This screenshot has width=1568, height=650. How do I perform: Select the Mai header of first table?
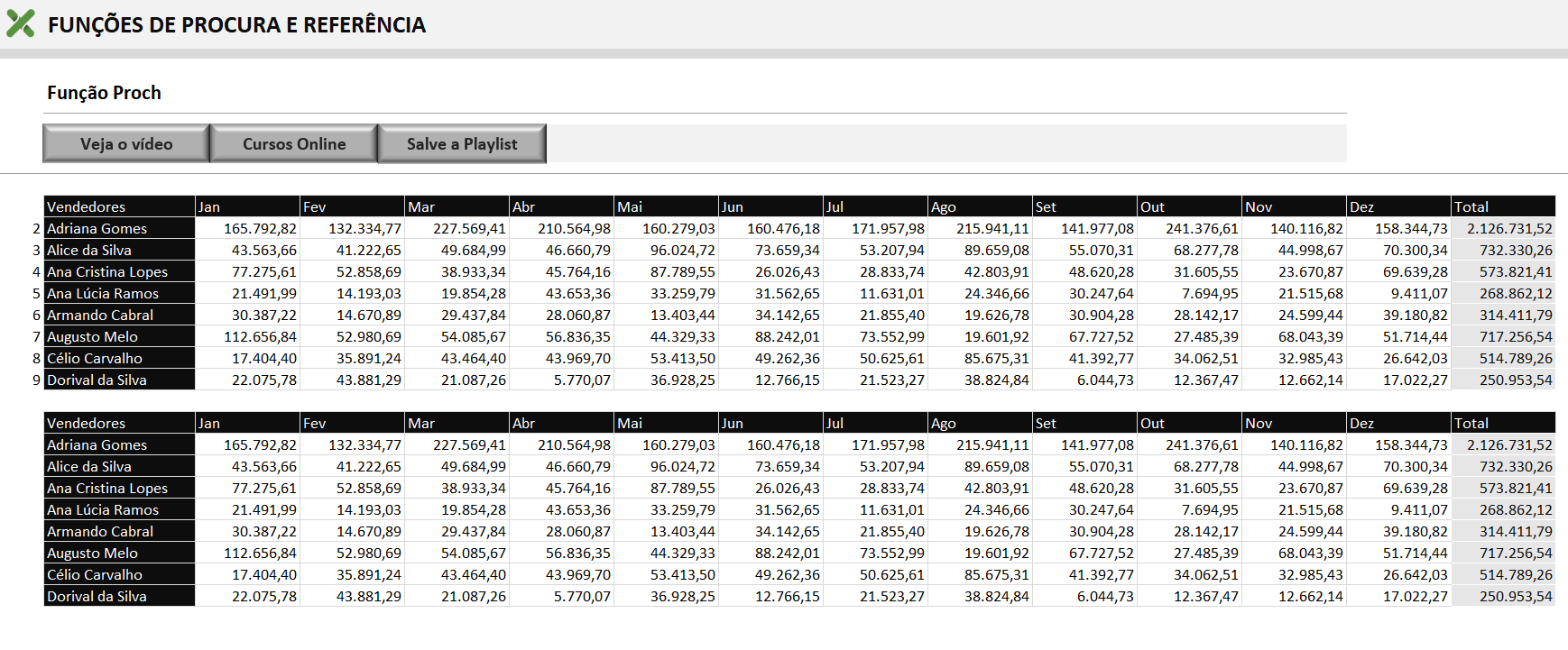(x=666, y=206)
